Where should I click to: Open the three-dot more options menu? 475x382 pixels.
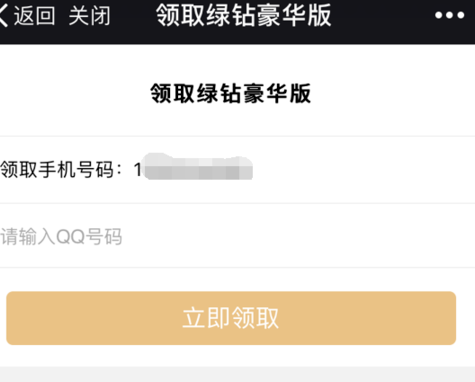[449, 15]
